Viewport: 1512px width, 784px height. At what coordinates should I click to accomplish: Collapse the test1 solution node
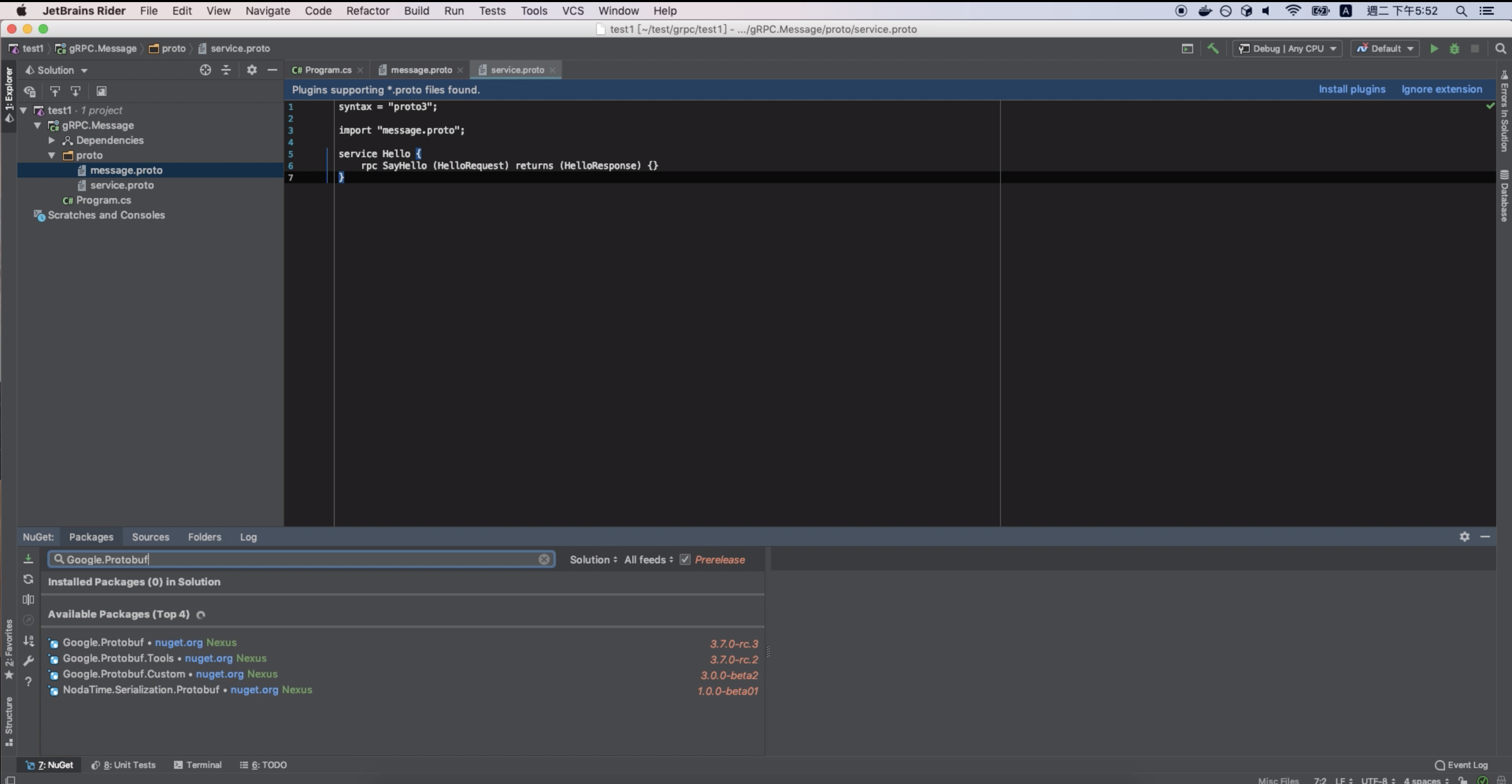point(24,110)
